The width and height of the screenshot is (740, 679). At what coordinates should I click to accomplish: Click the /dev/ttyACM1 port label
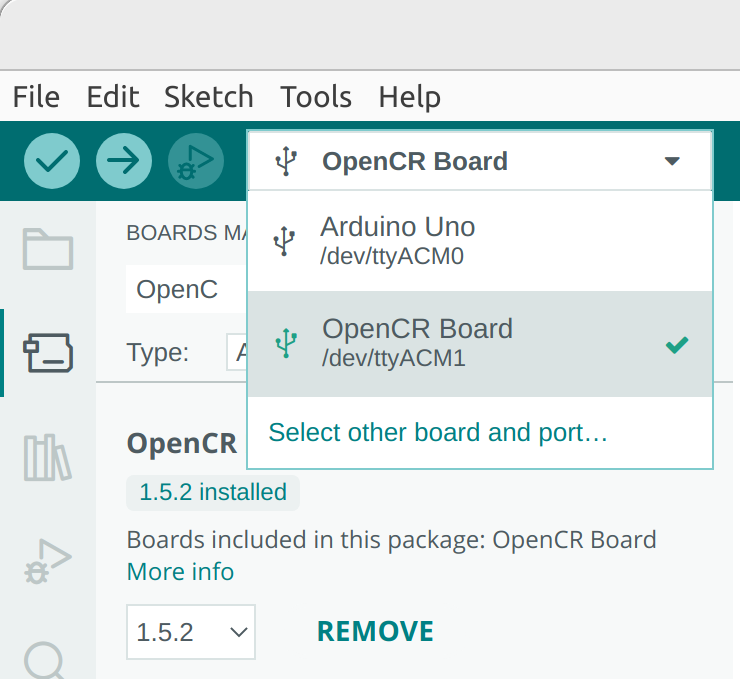coord(394,358)
